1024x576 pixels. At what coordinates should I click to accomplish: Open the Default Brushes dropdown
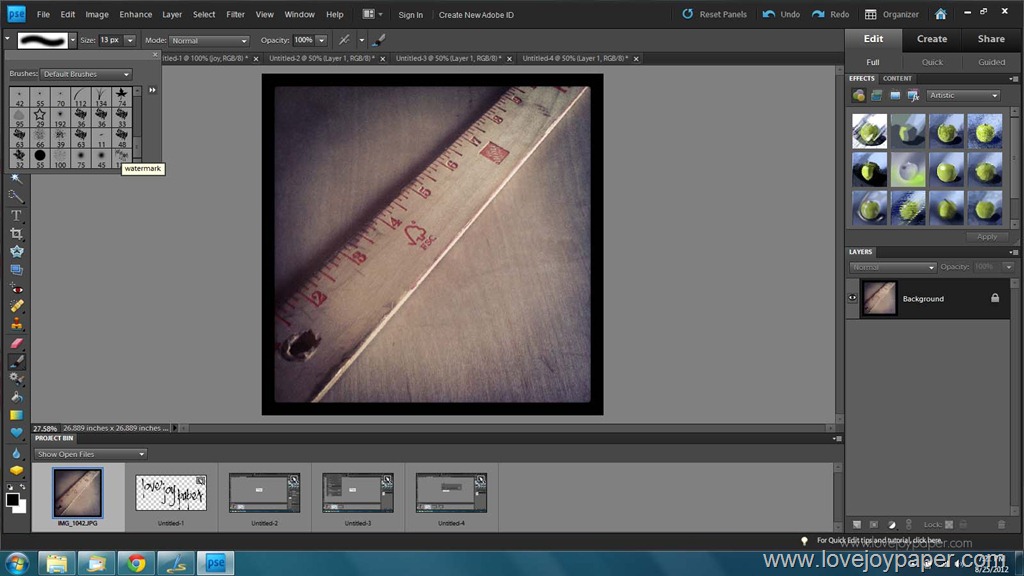point(86,74)
